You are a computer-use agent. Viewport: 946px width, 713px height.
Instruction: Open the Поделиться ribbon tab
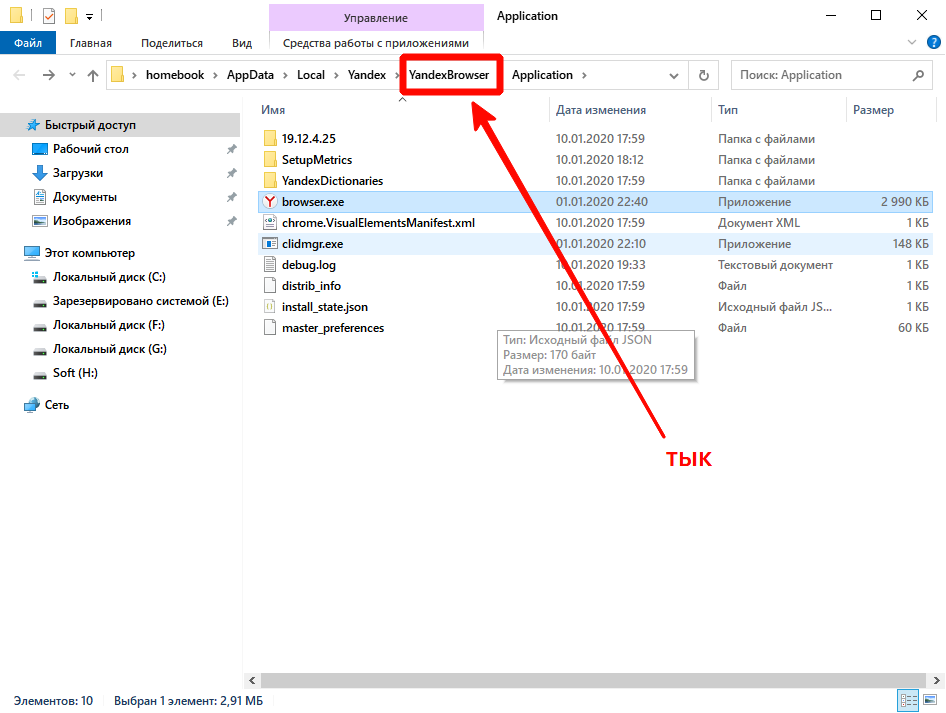point(172,43)
